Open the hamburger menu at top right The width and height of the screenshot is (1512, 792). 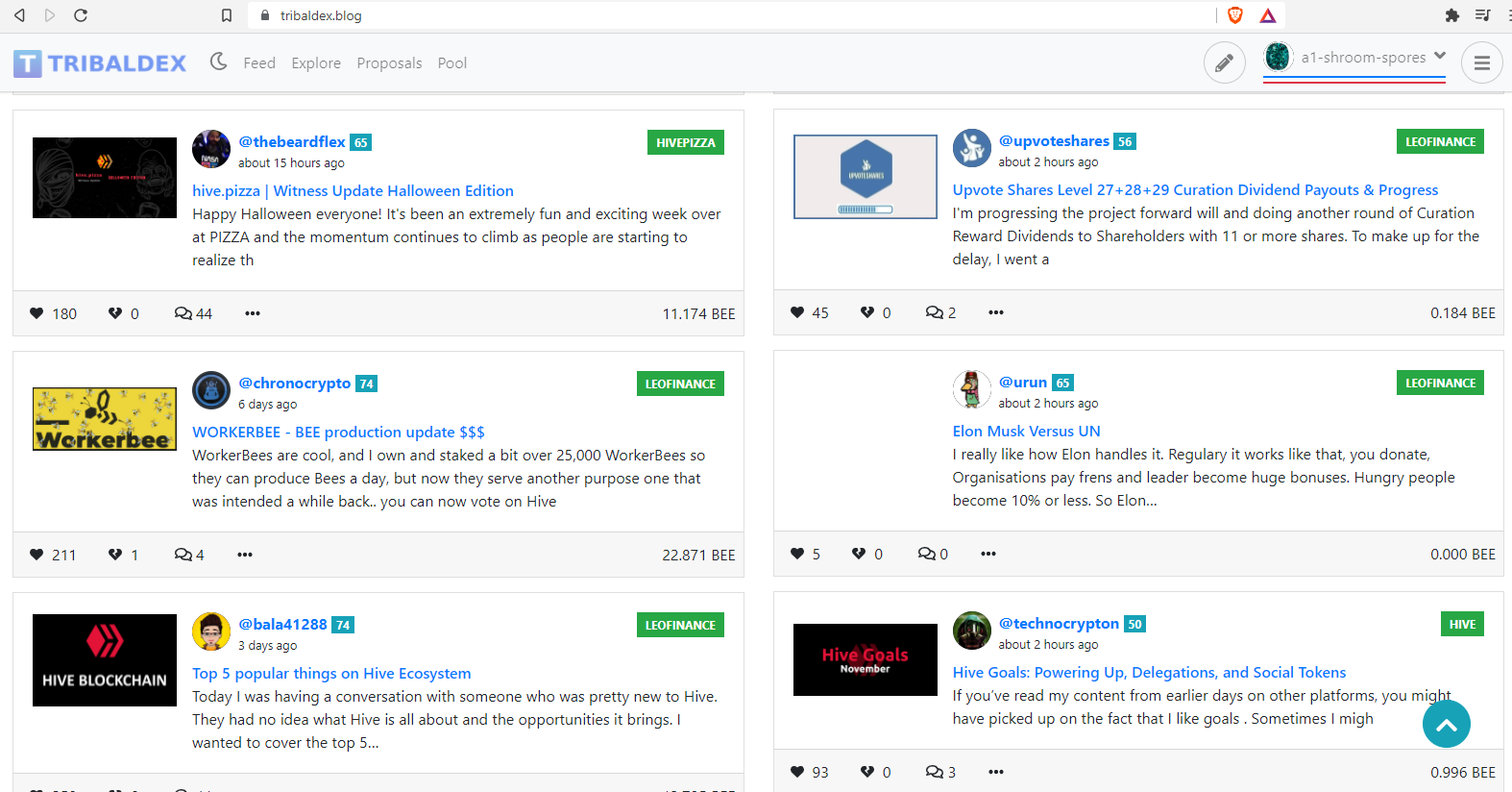pos(1481,62)
